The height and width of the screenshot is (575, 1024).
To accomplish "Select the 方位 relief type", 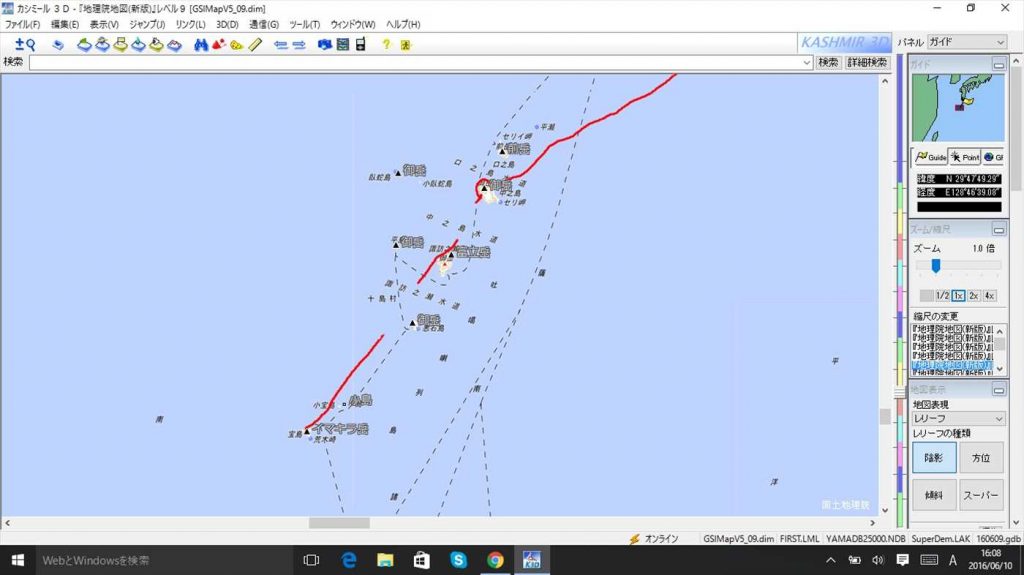I will click(x=981, y=457).
